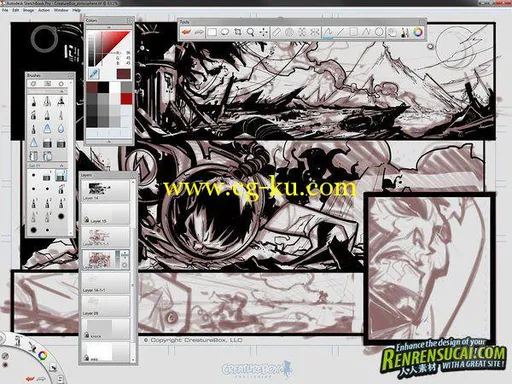Select the blue triangle Smear brush
Viewport: 512px width, 384px height.
click(47, 129)
